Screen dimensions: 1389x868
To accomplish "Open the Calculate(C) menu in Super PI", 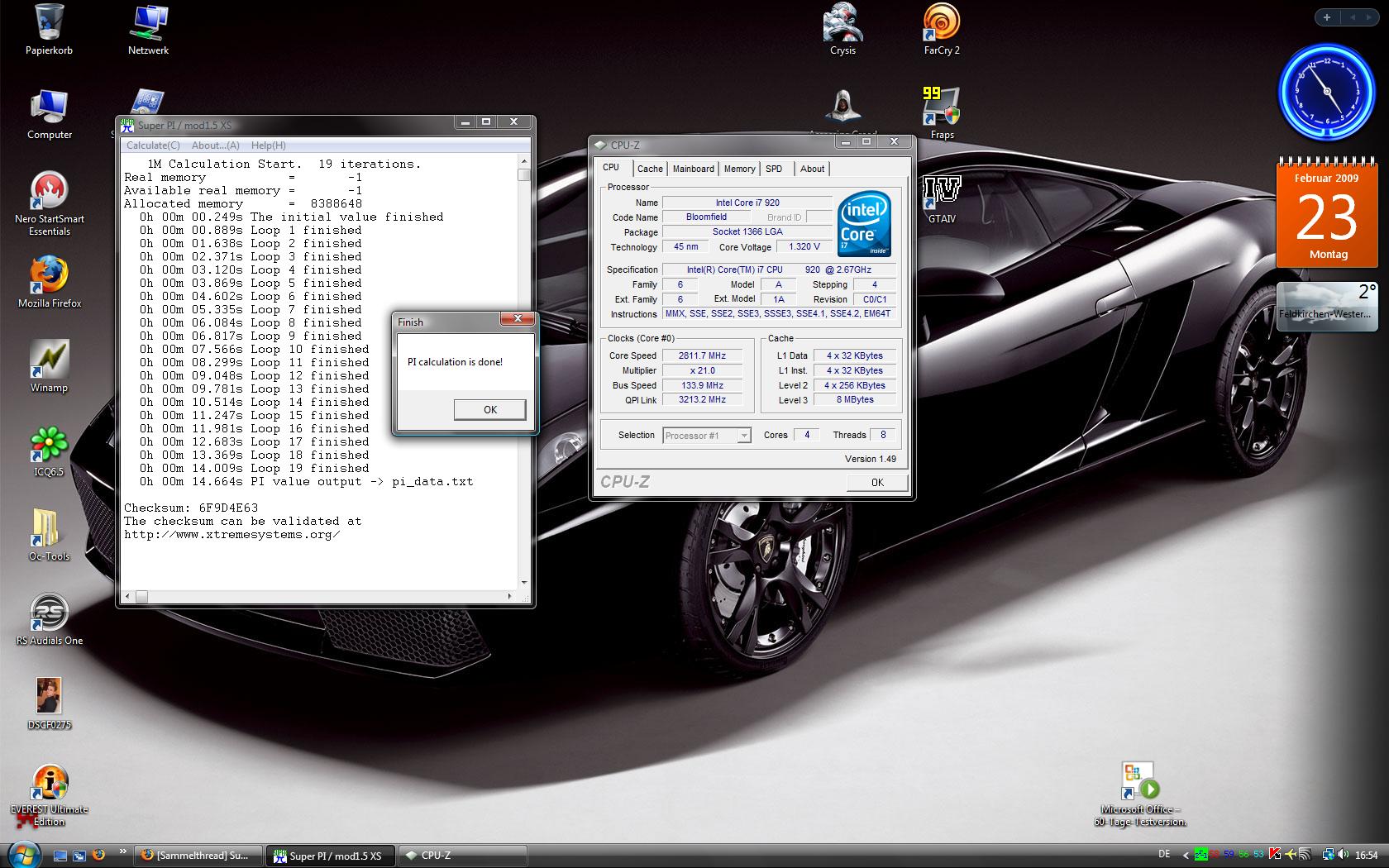I will coord(153,145).
